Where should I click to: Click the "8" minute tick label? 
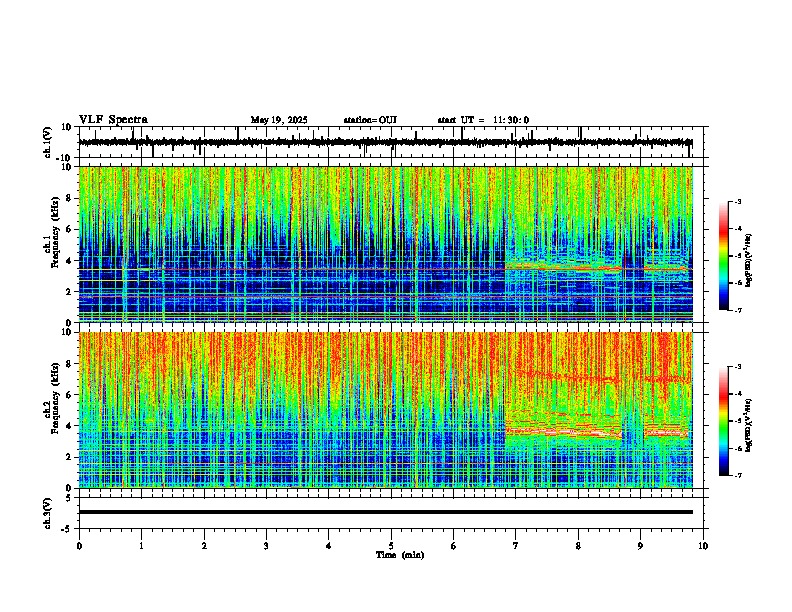[578, 546]
